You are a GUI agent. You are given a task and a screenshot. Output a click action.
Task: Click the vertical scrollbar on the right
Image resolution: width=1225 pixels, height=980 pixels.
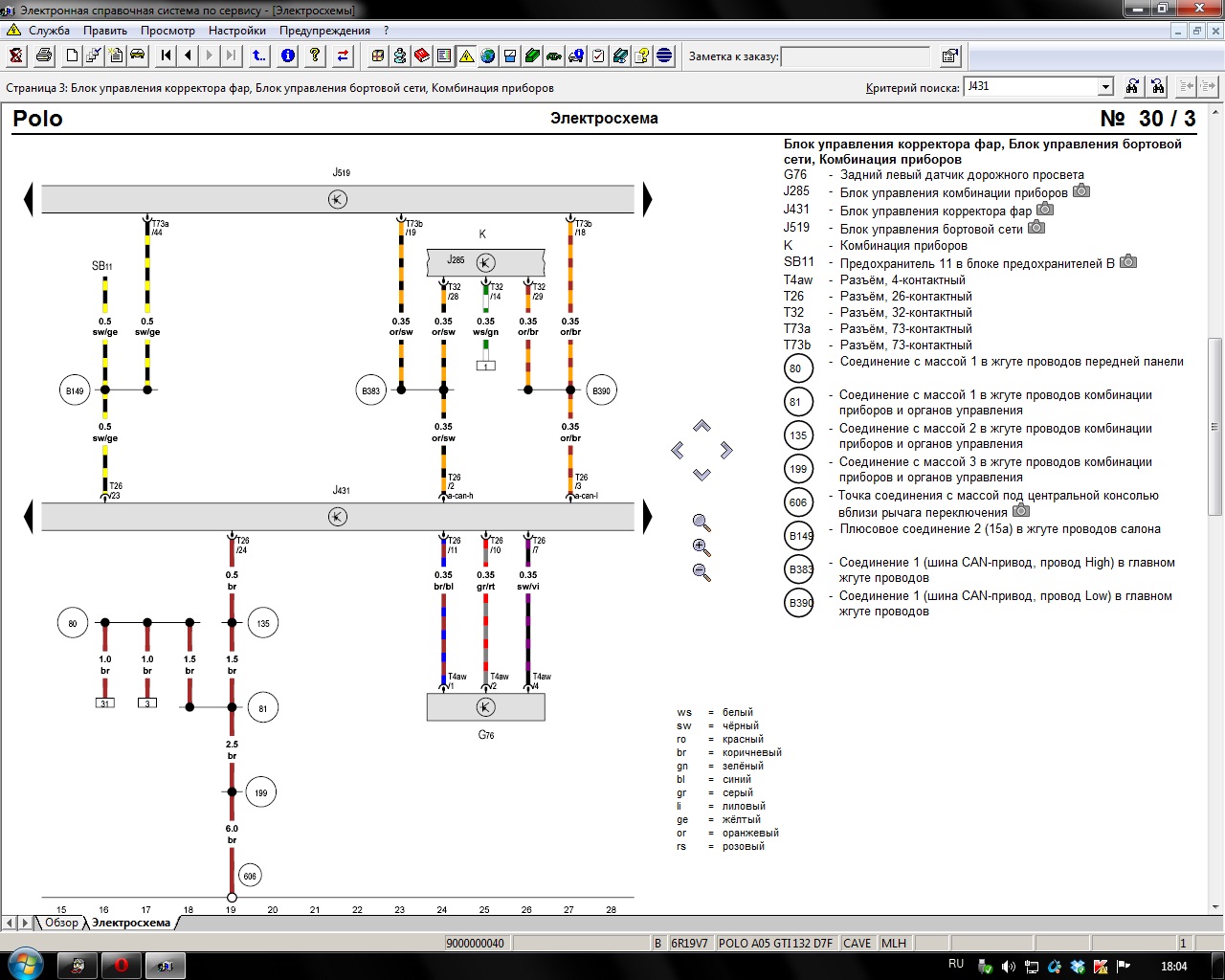(1215, 427)
